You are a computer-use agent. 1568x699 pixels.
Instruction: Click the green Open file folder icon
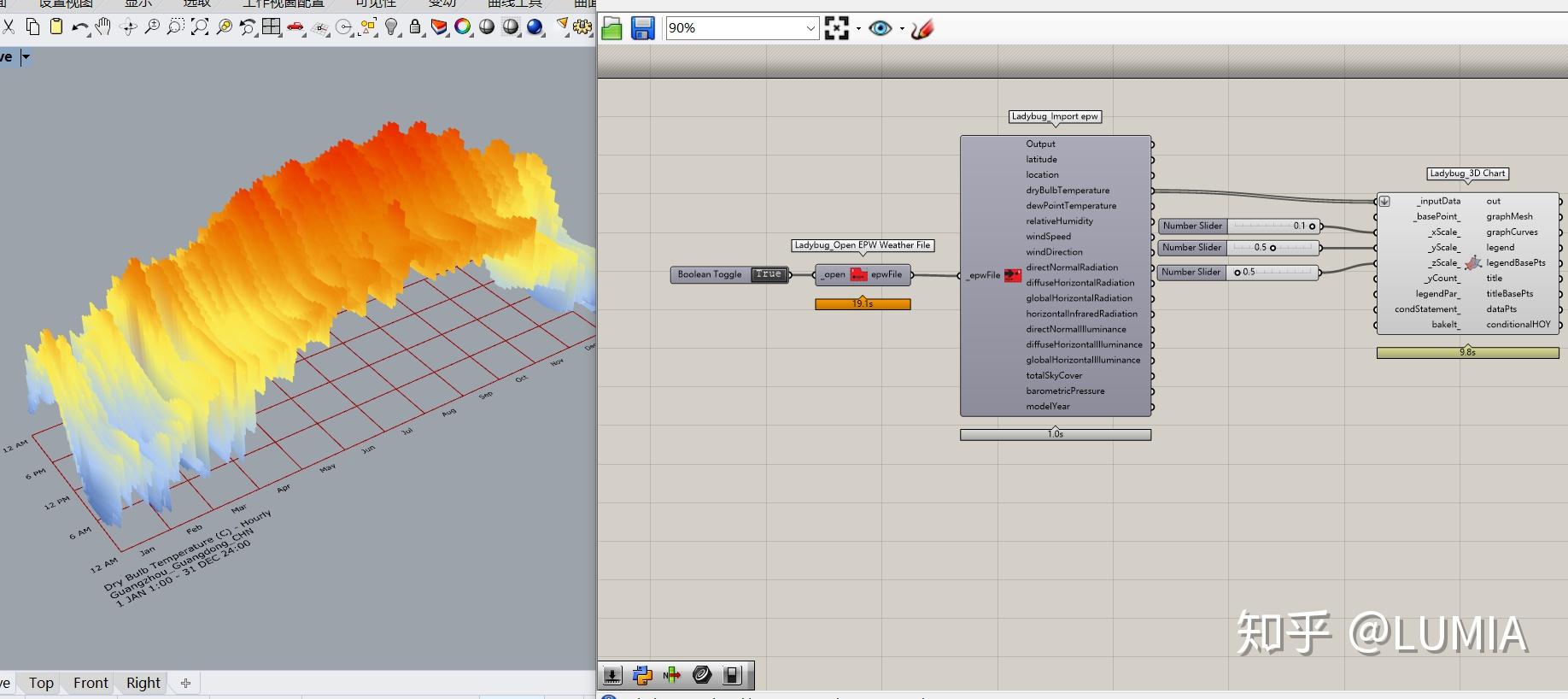[x=611, y=28]
